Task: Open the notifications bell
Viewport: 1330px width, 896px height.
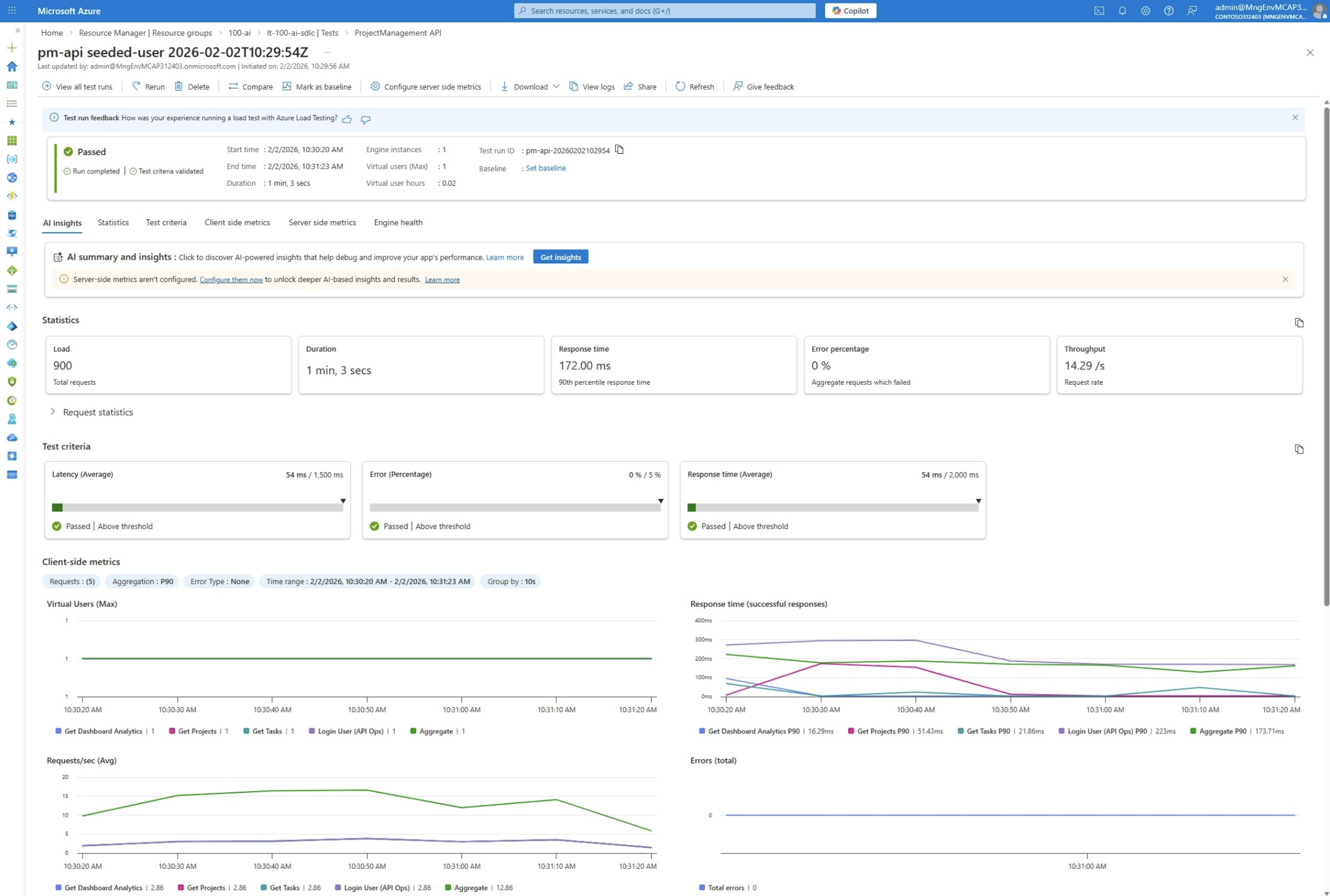Action: click(1122, 10)
